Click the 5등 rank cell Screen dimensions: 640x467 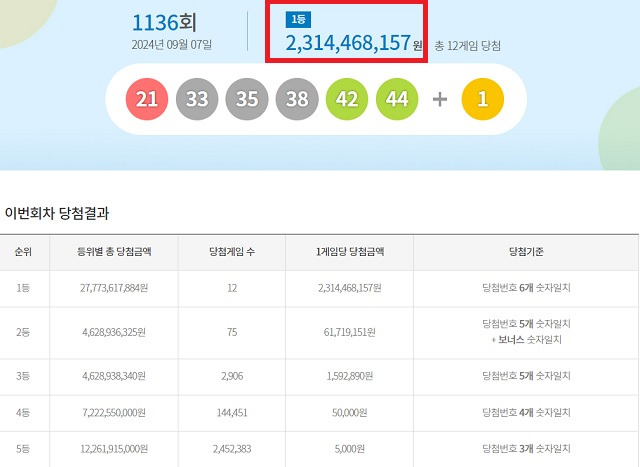[x=23, y=449]
